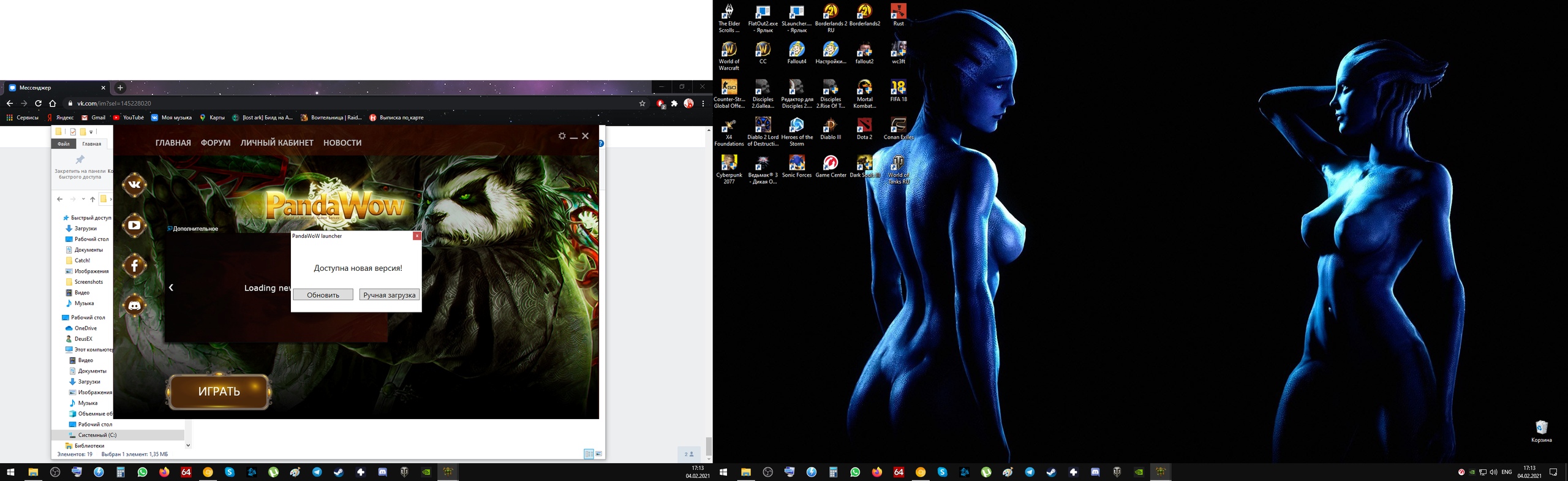Open the Gmail bookmark

[94, 118]
